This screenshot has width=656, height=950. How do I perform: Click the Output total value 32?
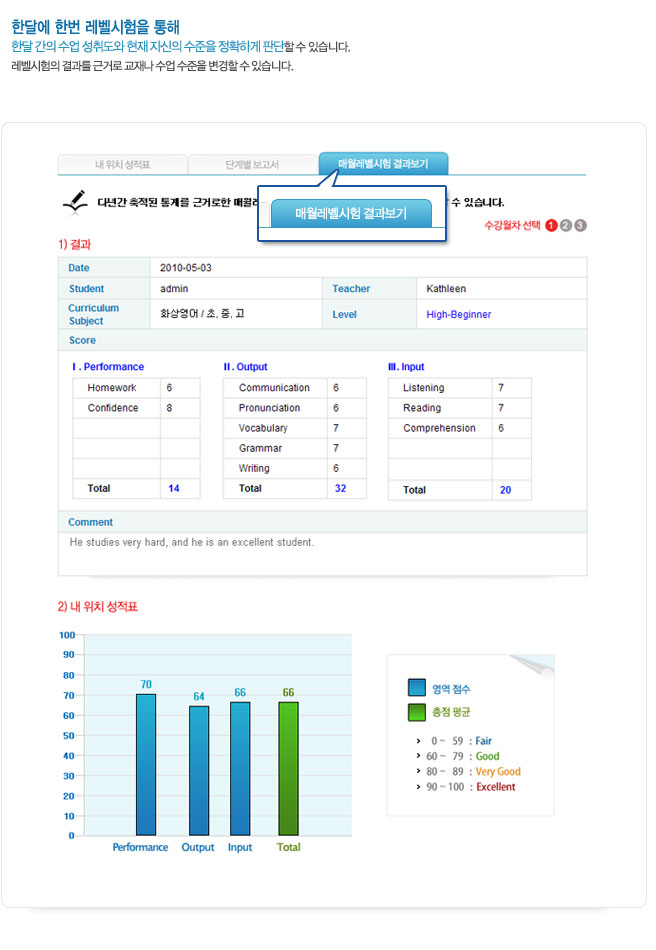tap(340, 488)
